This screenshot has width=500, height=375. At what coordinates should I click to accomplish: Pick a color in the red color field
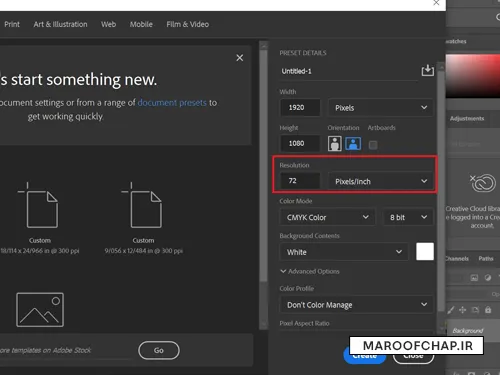tap(473, 76)
